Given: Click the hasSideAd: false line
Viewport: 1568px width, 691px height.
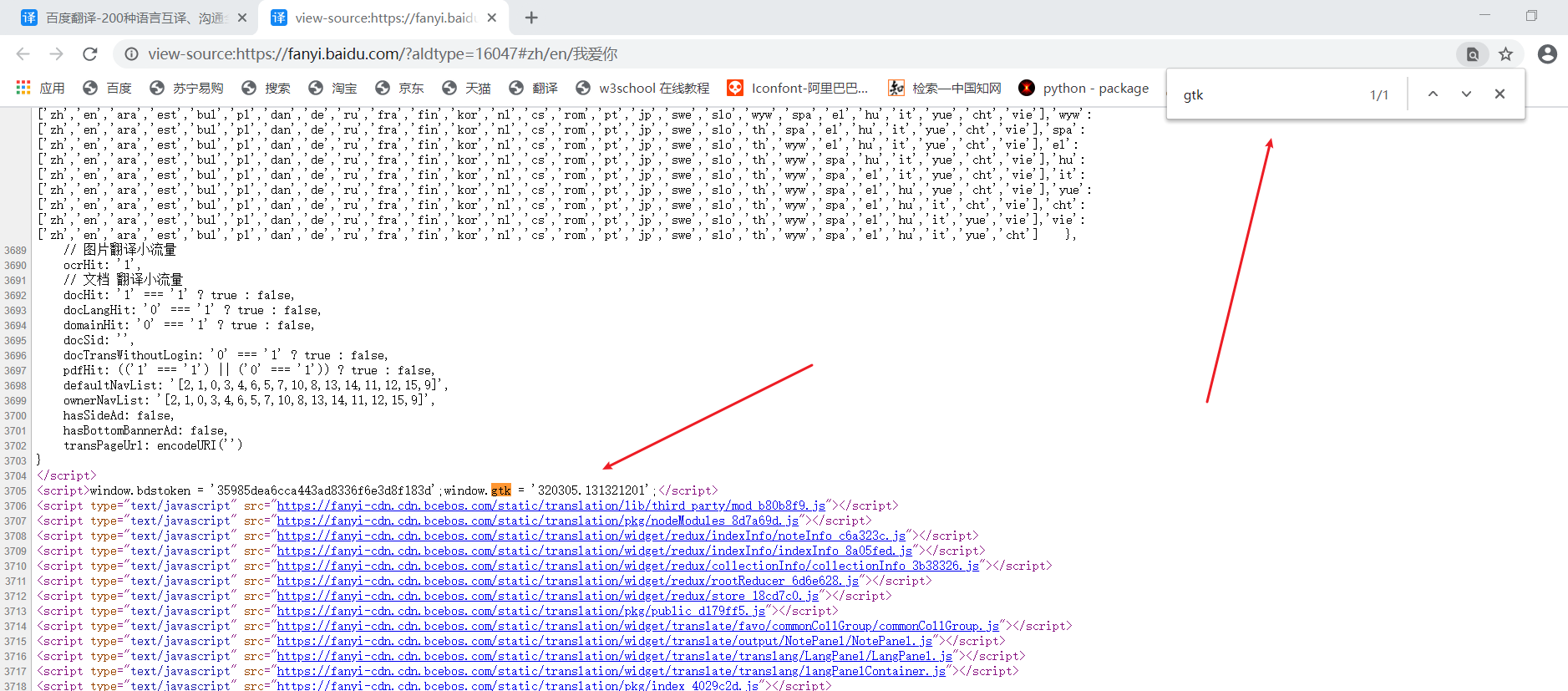Looking at the screenshot, I should pyautogui.click(x=119, y=415).
